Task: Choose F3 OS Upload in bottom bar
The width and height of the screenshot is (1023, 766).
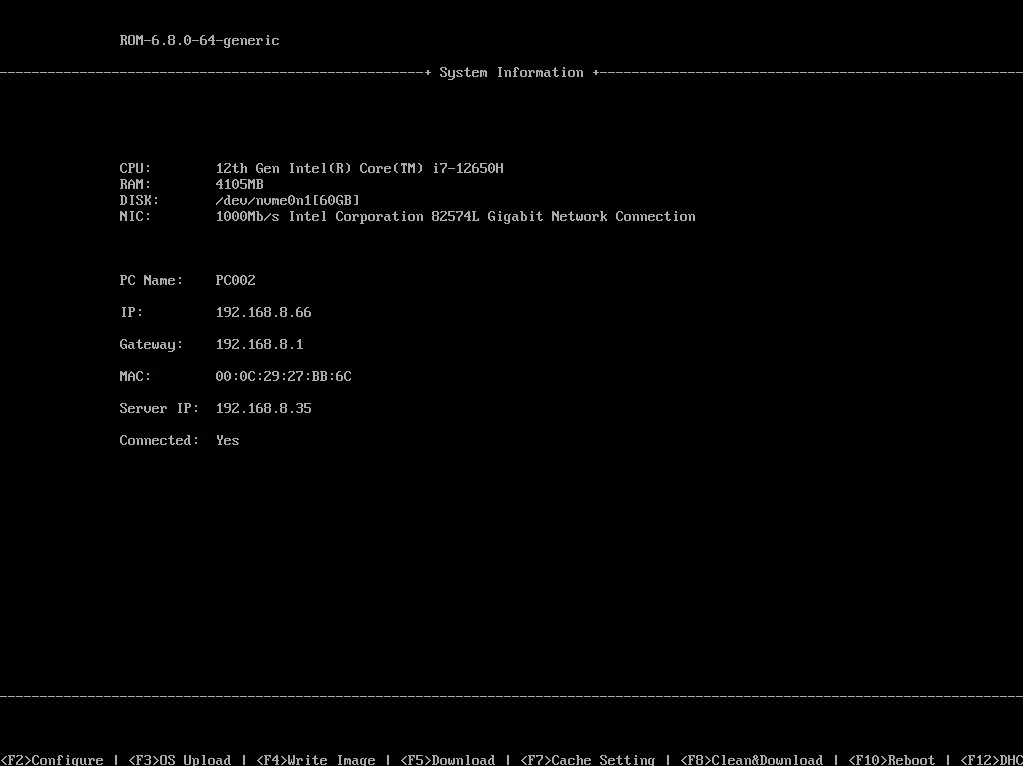Action: pos(179,759)
